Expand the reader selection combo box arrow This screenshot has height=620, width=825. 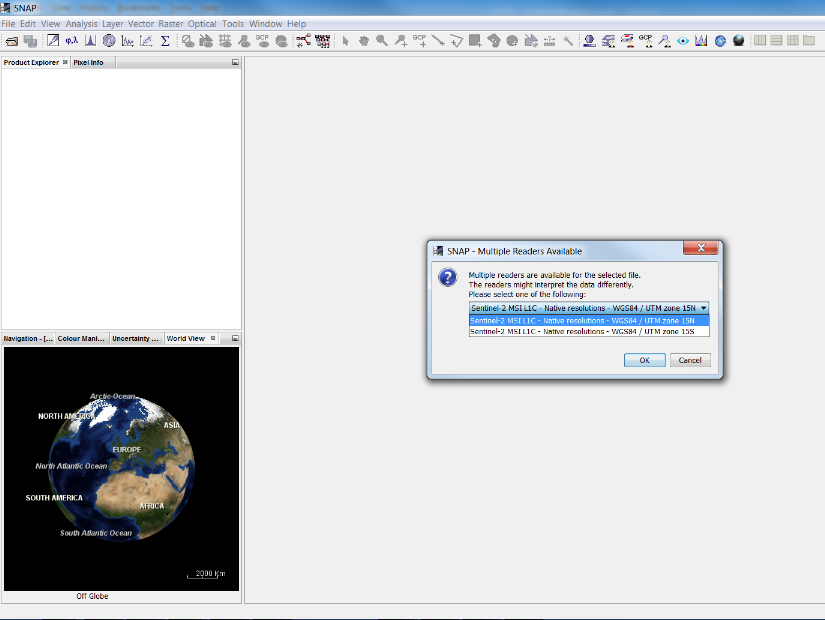pos(703,308)
